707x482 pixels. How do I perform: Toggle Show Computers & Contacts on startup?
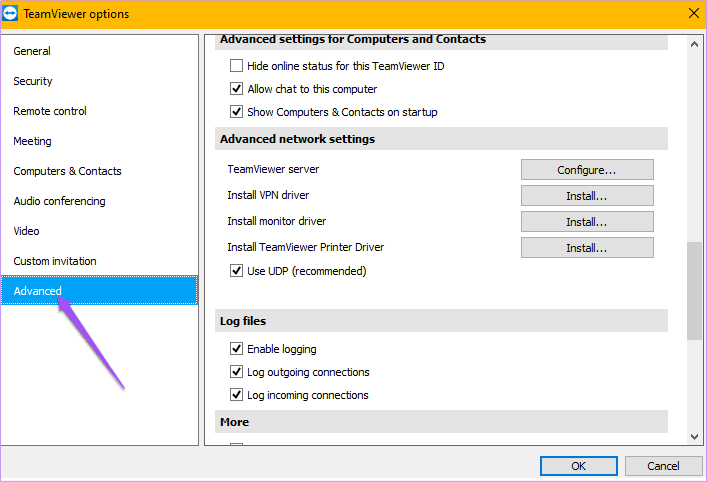(236, 112)
